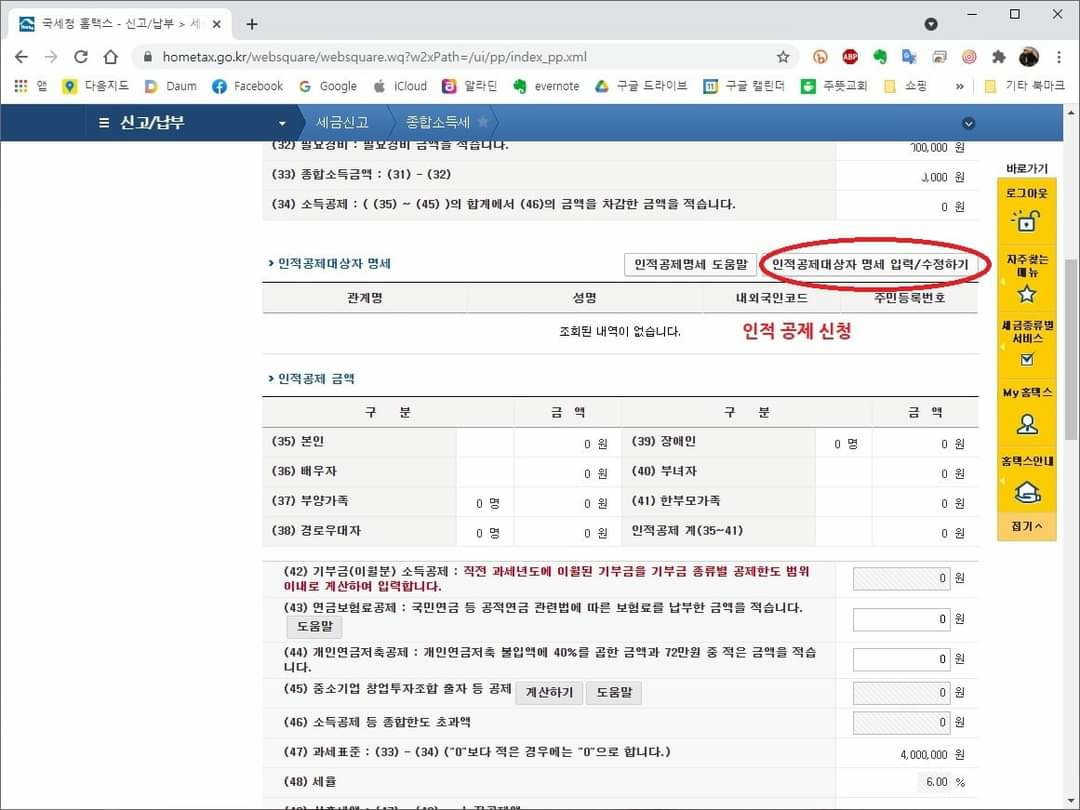Open 홈택스안내 house icon
Viewport: 1080px width, 810px height.
[1026, 492]
